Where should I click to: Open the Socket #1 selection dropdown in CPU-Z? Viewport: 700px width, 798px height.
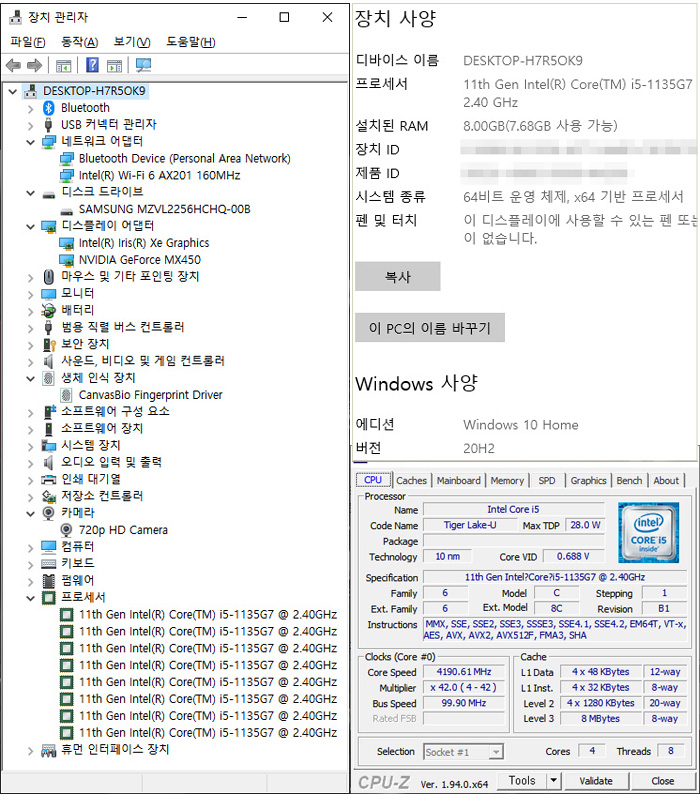(496, 752)
